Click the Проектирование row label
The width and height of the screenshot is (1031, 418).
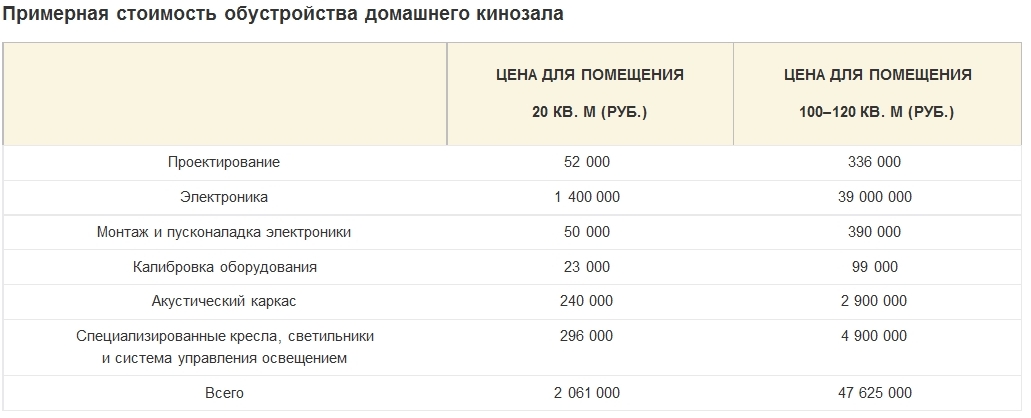click(224, 162)
